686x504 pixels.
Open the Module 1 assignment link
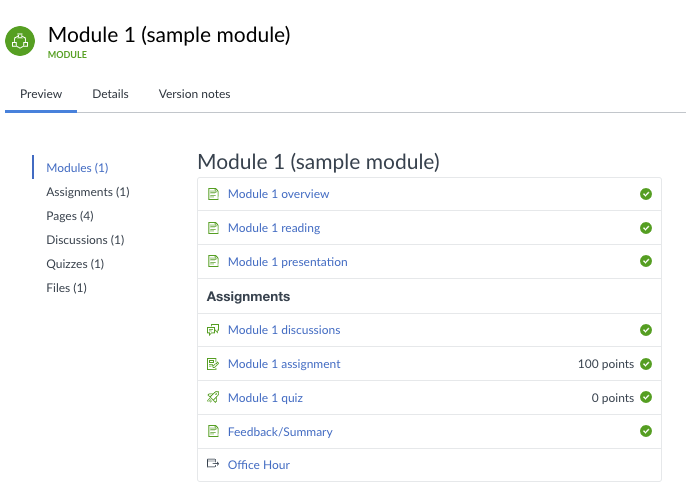284,364
